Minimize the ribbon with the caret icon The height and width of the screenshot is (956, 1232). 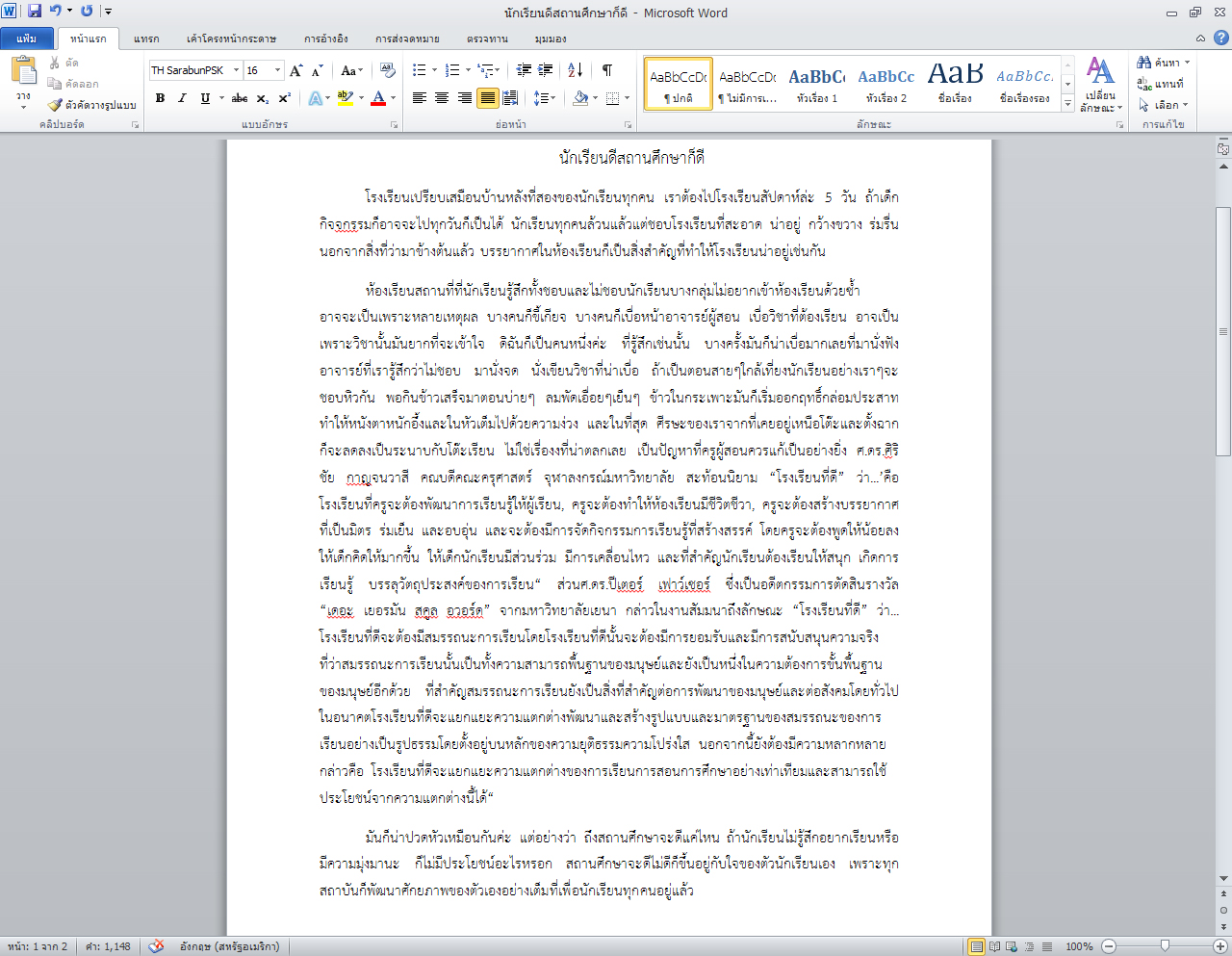(x=1200, y=39)
